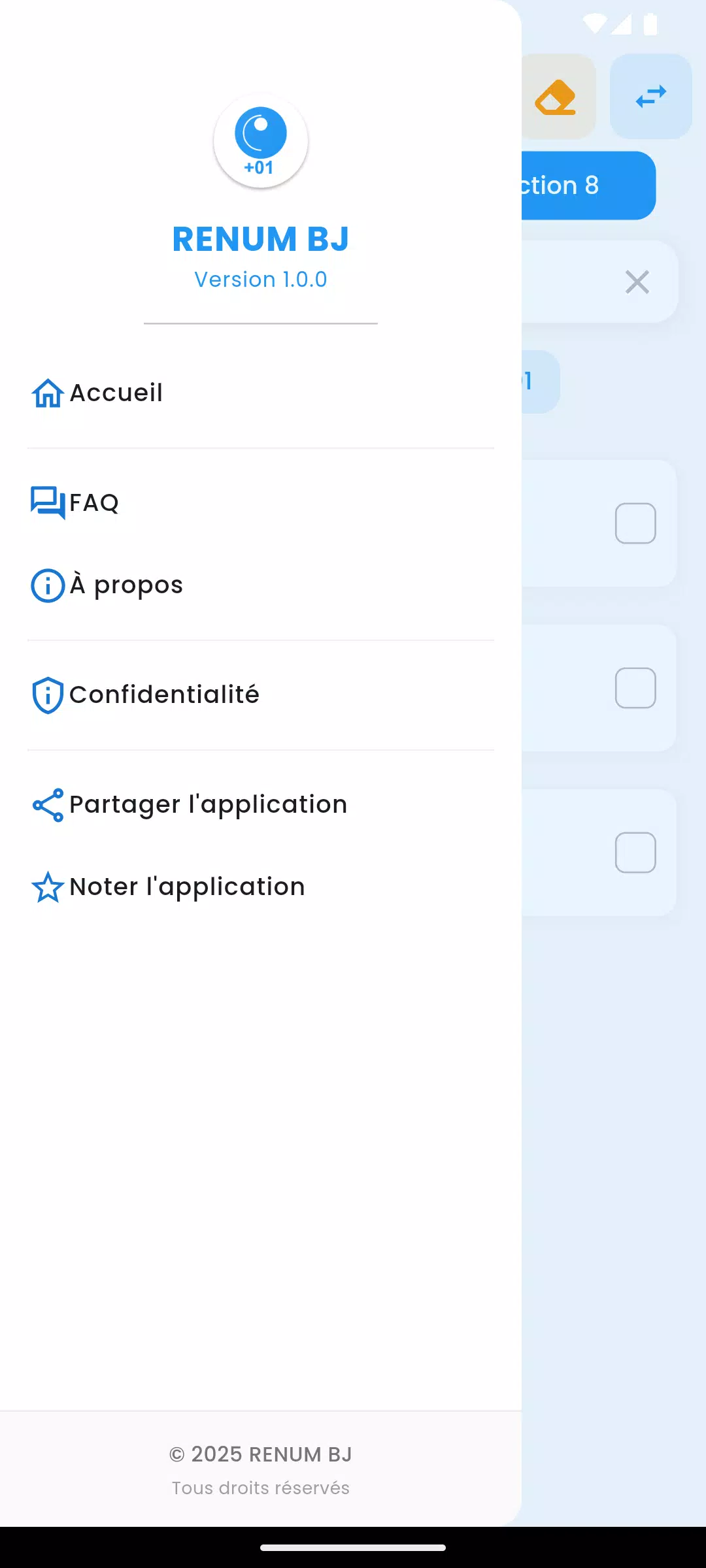
Task: Clear the field with the X icon
Action: click(x=637, y=282)
